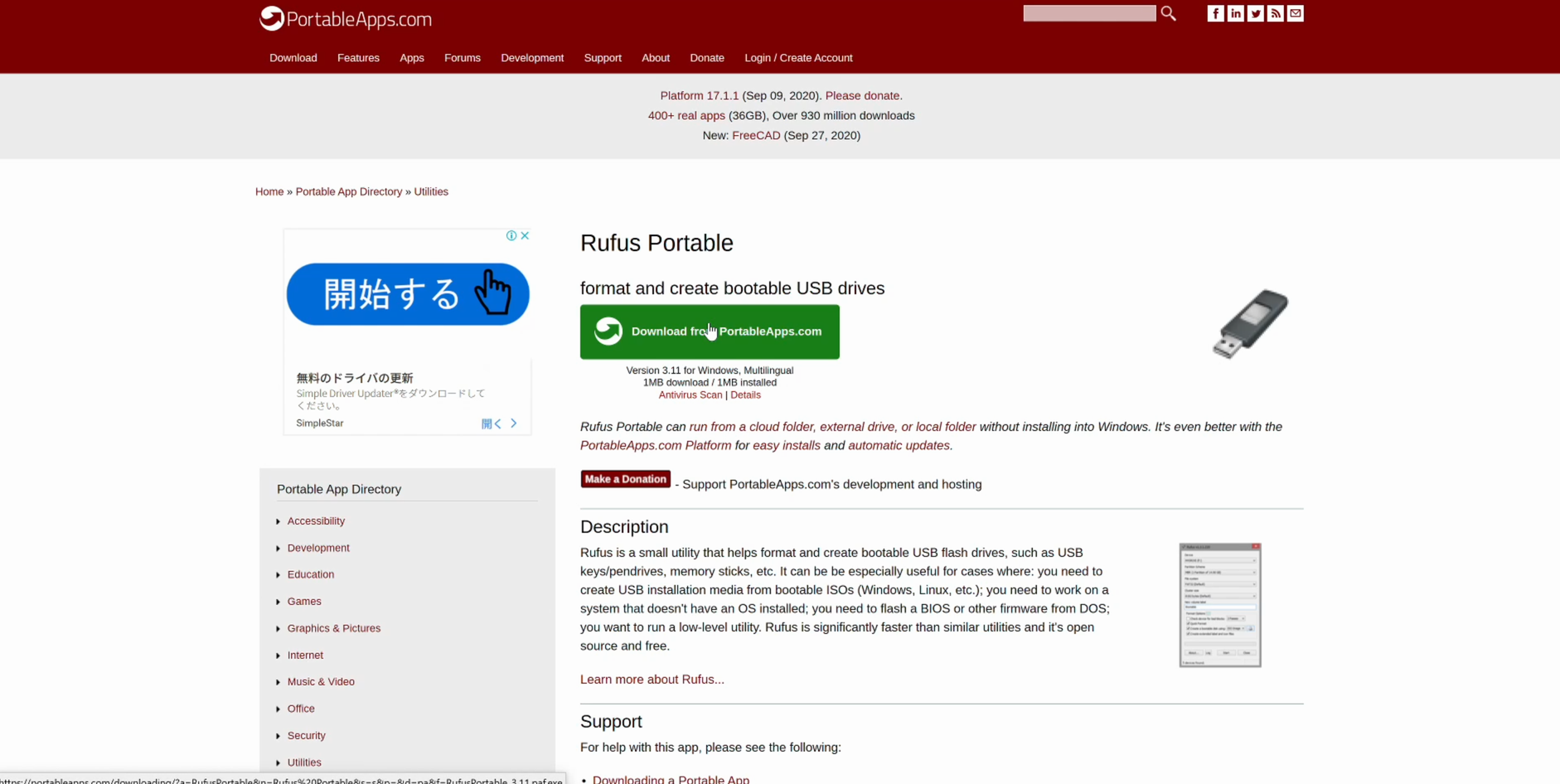Click the 無料のドライバの更新 ad headline

click(355, 378)
